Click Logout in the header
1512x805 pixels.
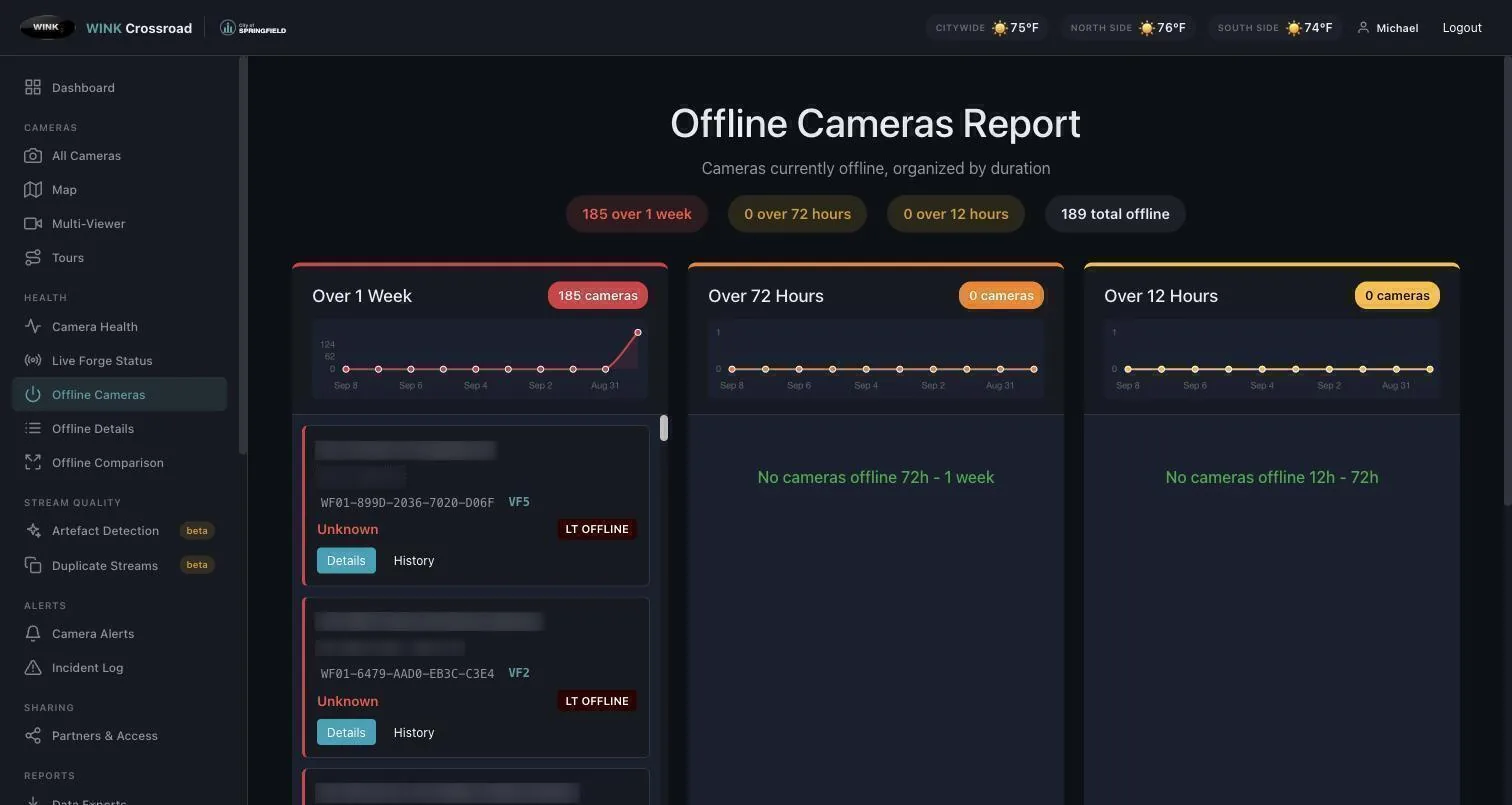1462,28
